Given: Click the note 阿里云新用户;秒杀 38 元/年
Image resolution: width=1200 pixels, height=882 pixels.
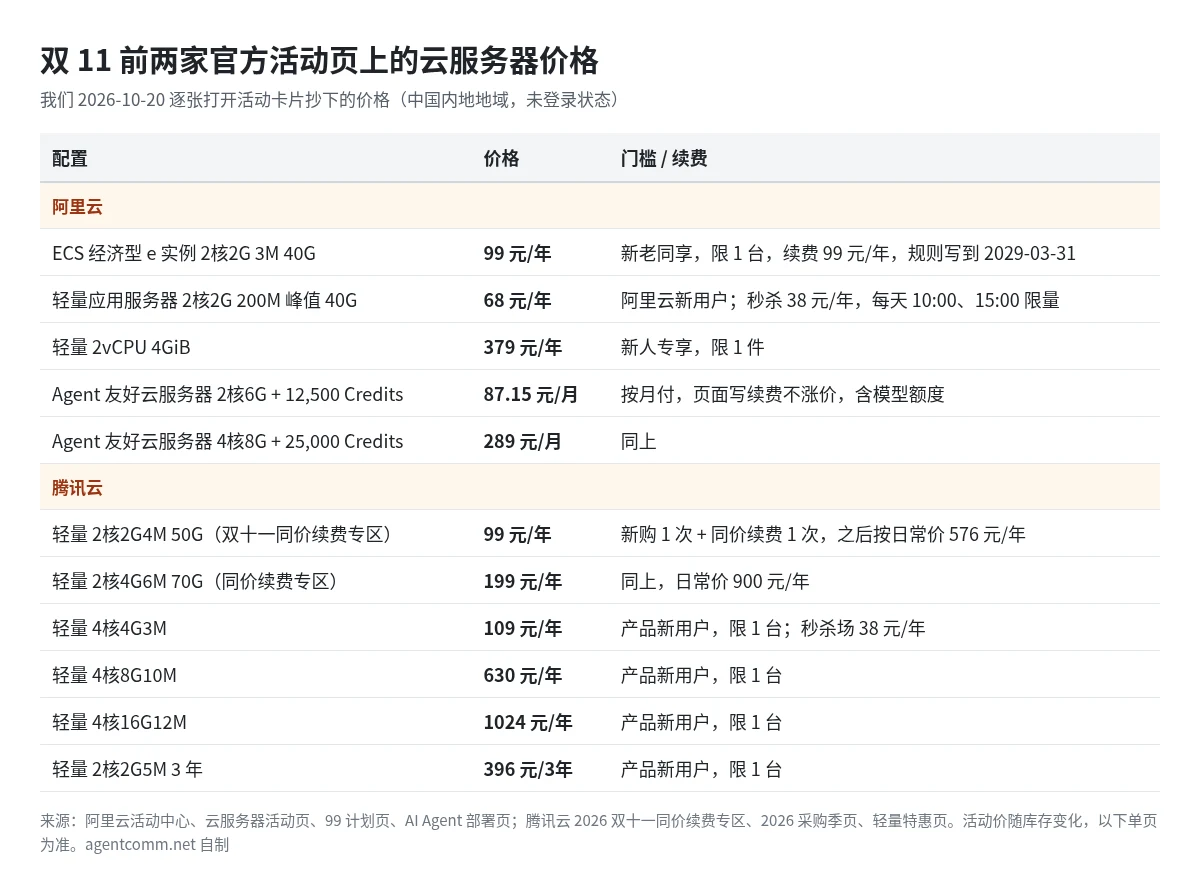Looking at the screenshot, I should point(840,300).
